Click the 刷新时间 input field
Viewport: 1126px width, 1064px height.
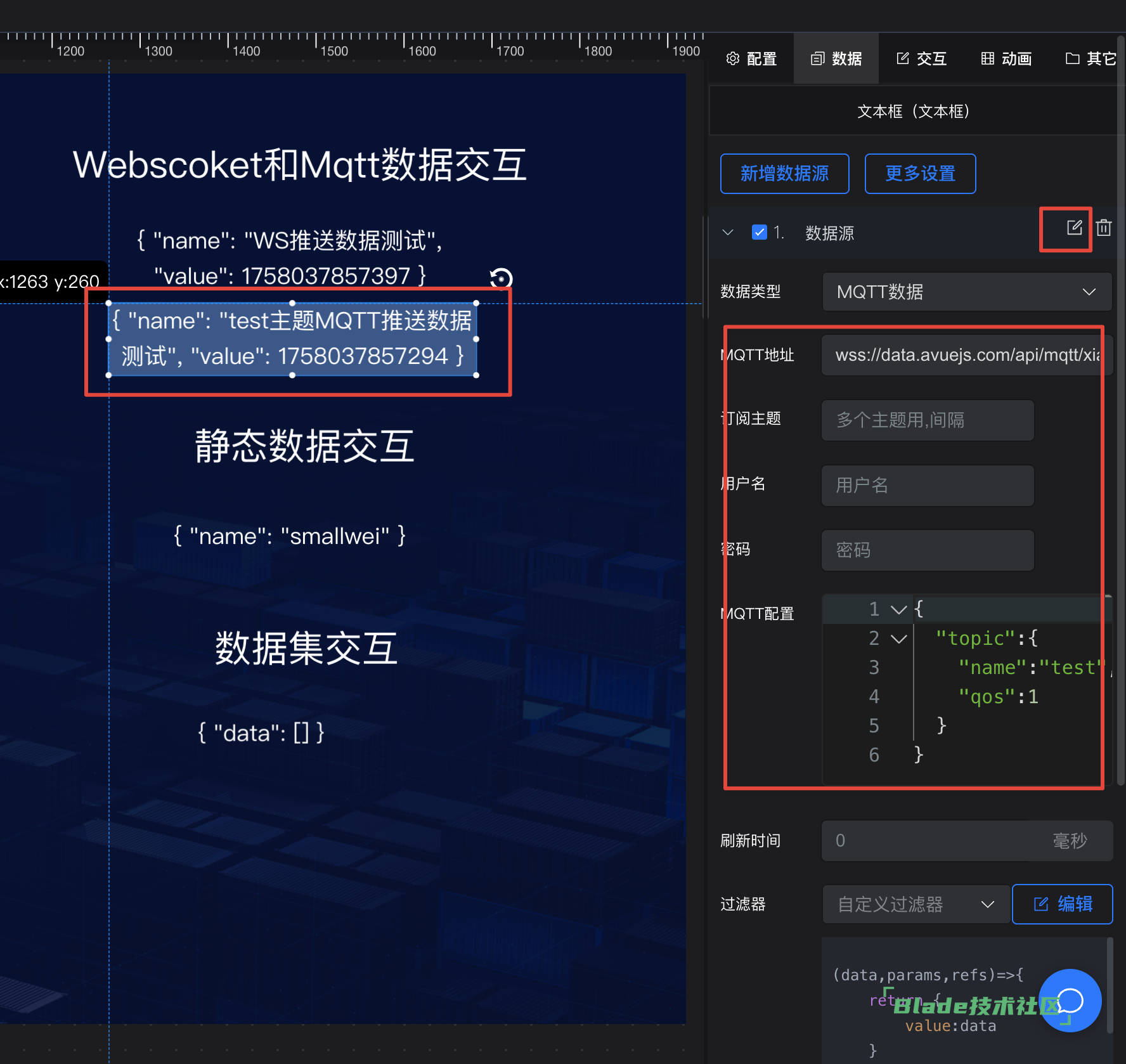point(967,841)
